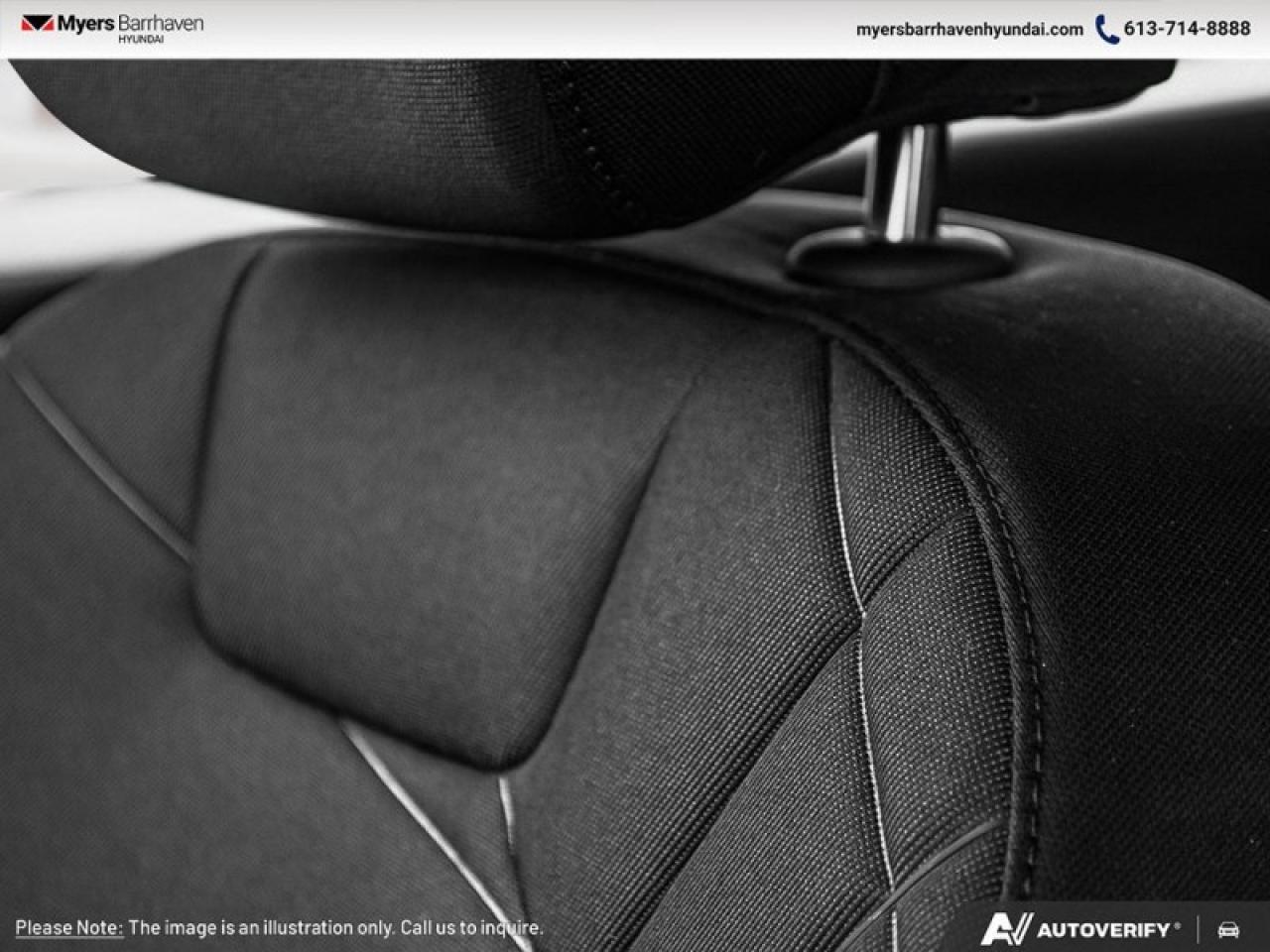Click the Myers Barrhaven dealership name
Viewport: 1270px width, 952px height.
click(x=131, y=23)
